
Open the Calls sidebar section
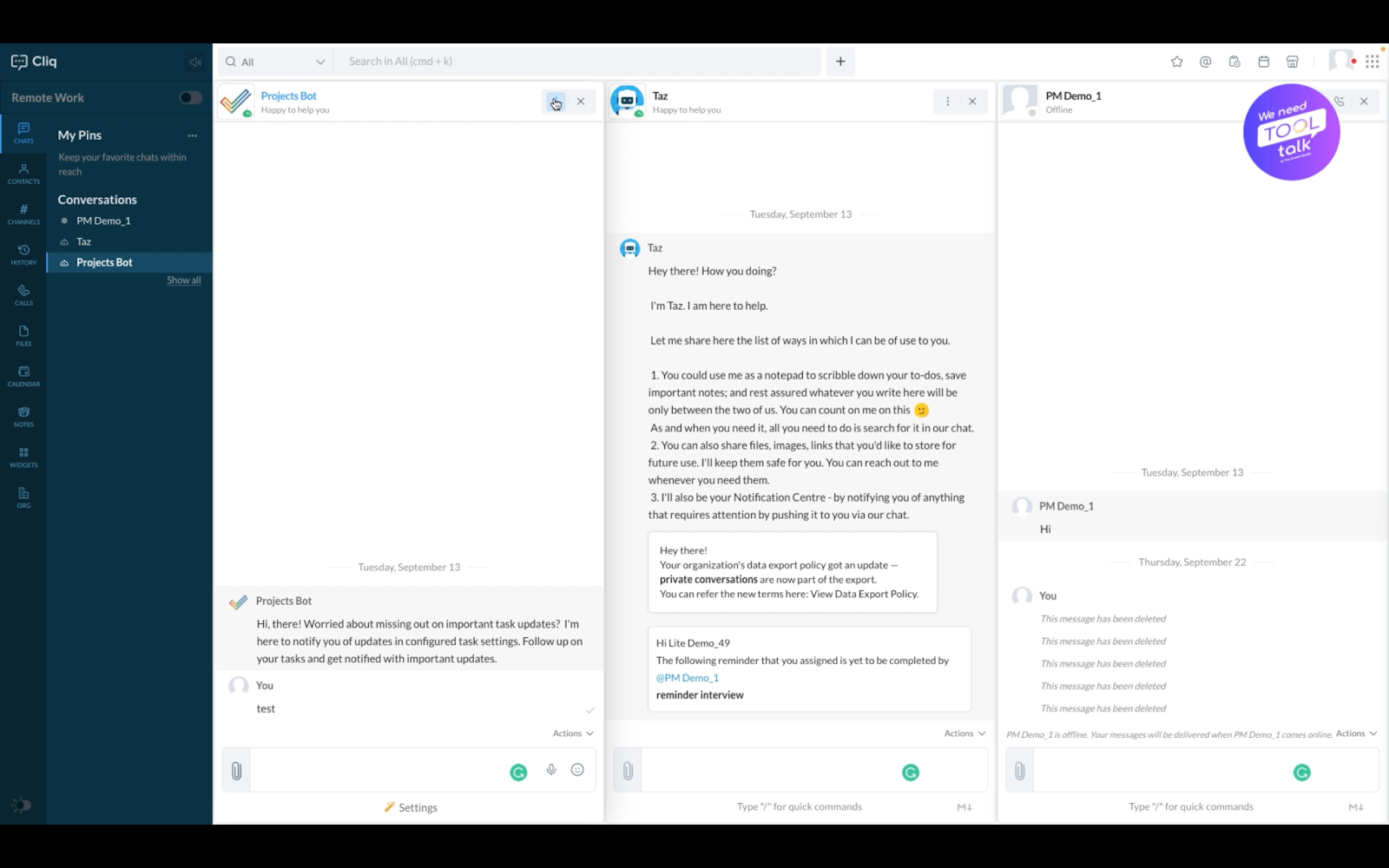point(23,295)
